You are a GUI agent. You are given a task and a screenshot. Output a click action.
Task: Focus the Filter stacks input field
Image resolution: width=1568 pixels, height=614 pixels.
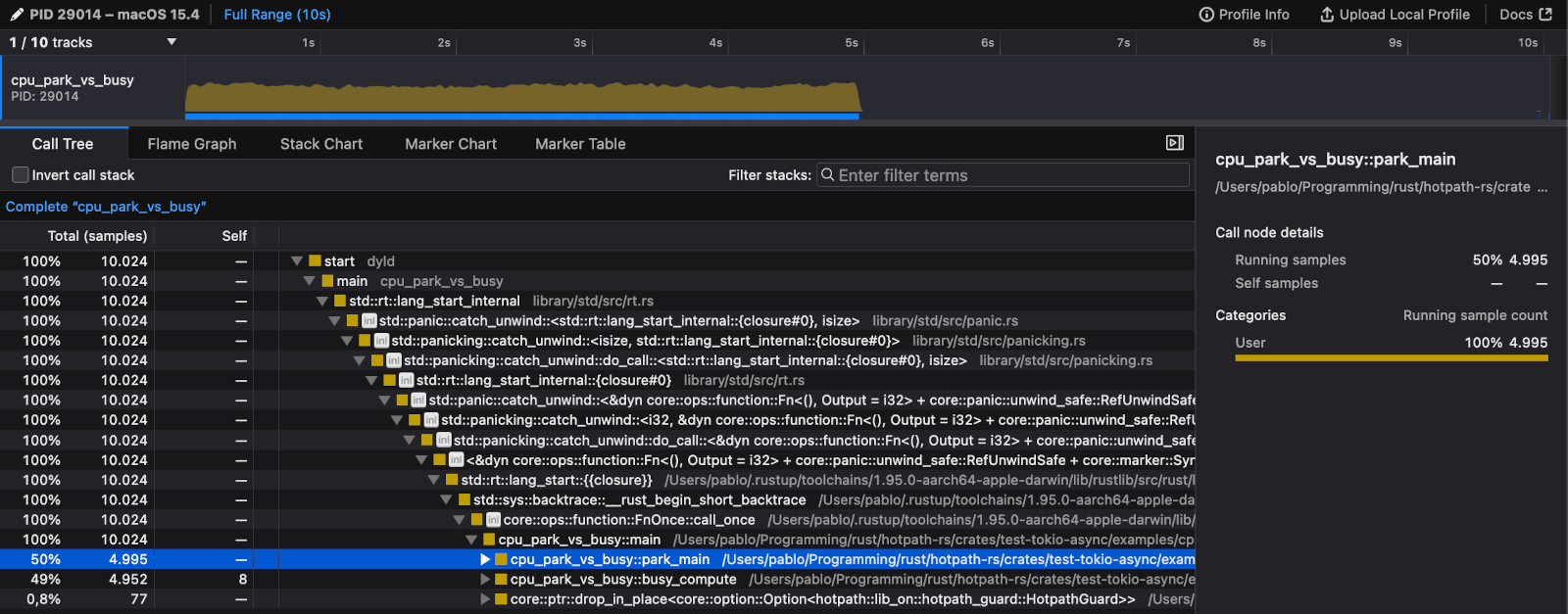coord(1004,175)
